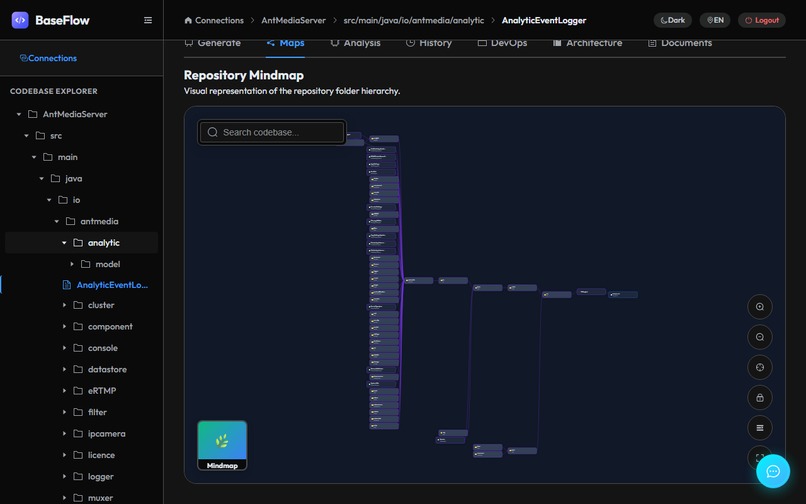Select the AnalyticEventLogger breadcrumb
Viewport: 806px width, 504px height.
(x=544, y=20)
